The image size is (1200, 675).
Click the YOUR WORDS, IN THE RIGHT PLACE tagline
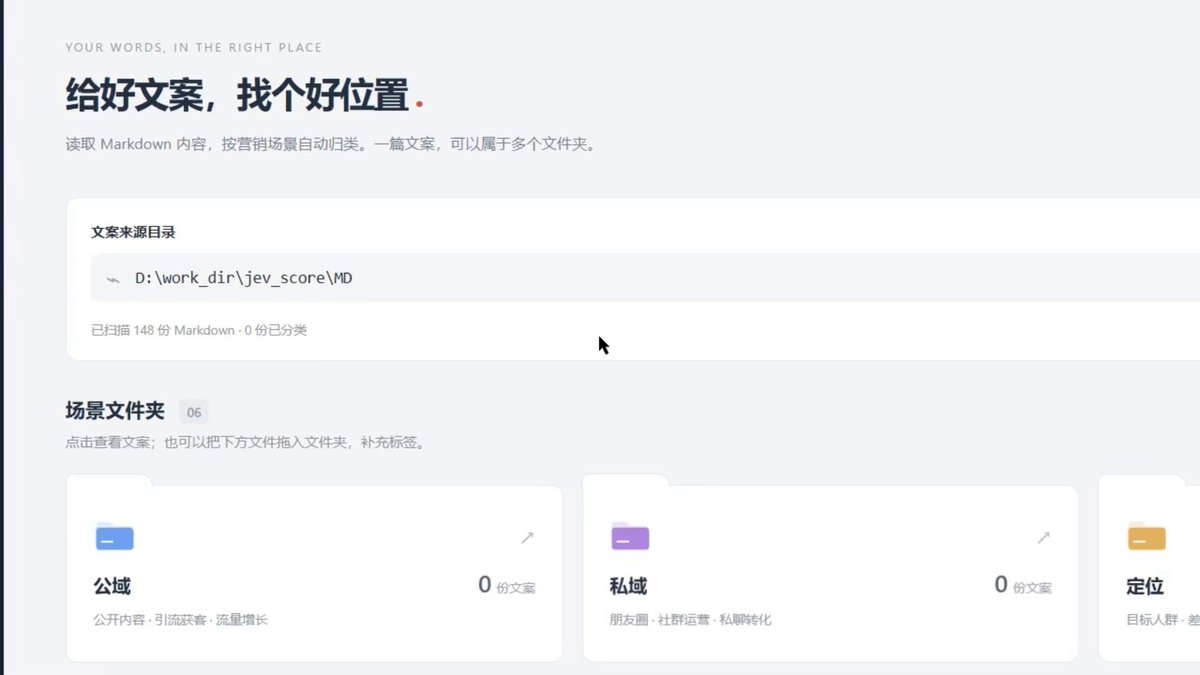tap(194, 47)
